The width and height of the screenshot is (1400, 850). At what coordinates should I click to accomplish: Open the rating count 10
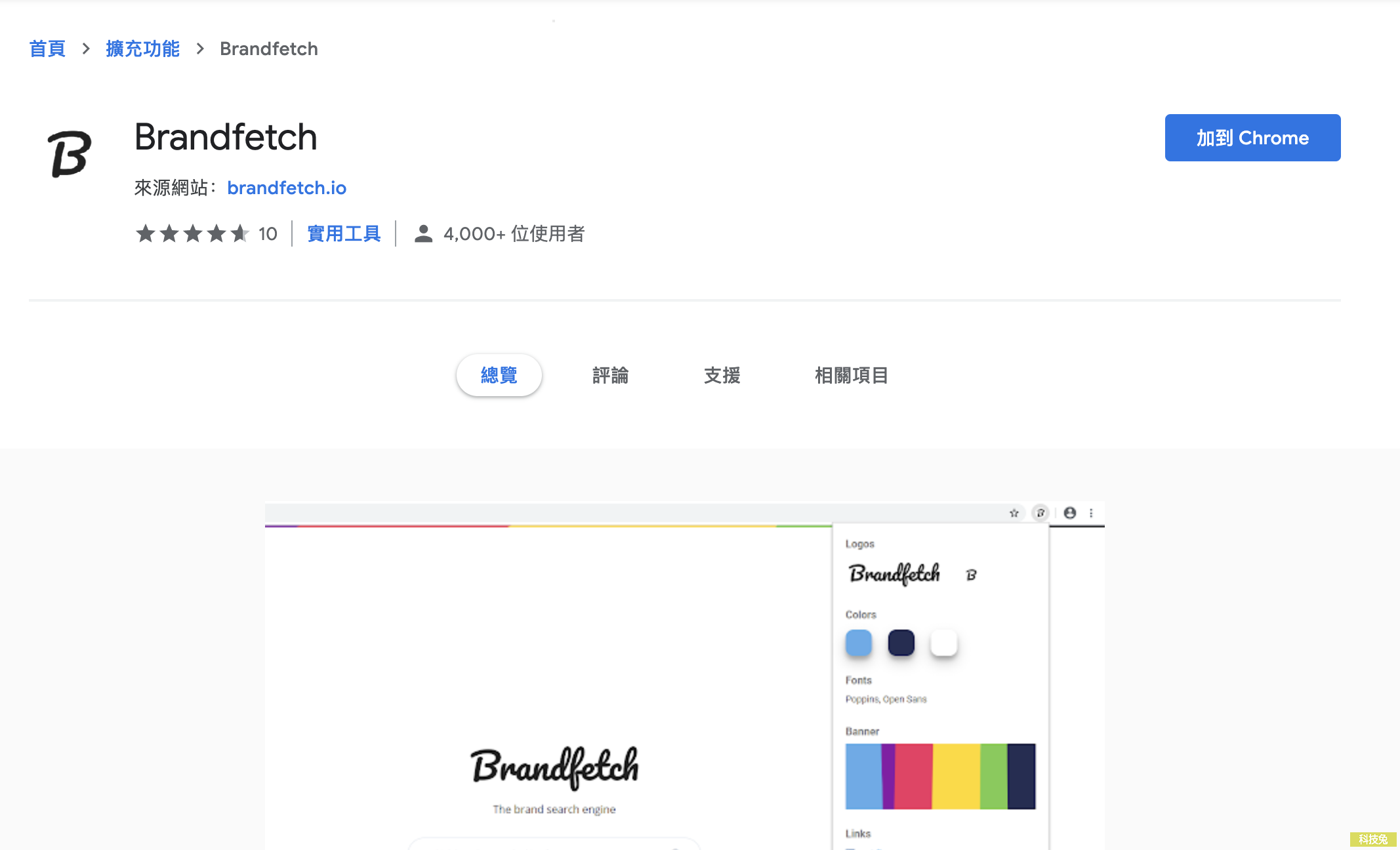268,233
